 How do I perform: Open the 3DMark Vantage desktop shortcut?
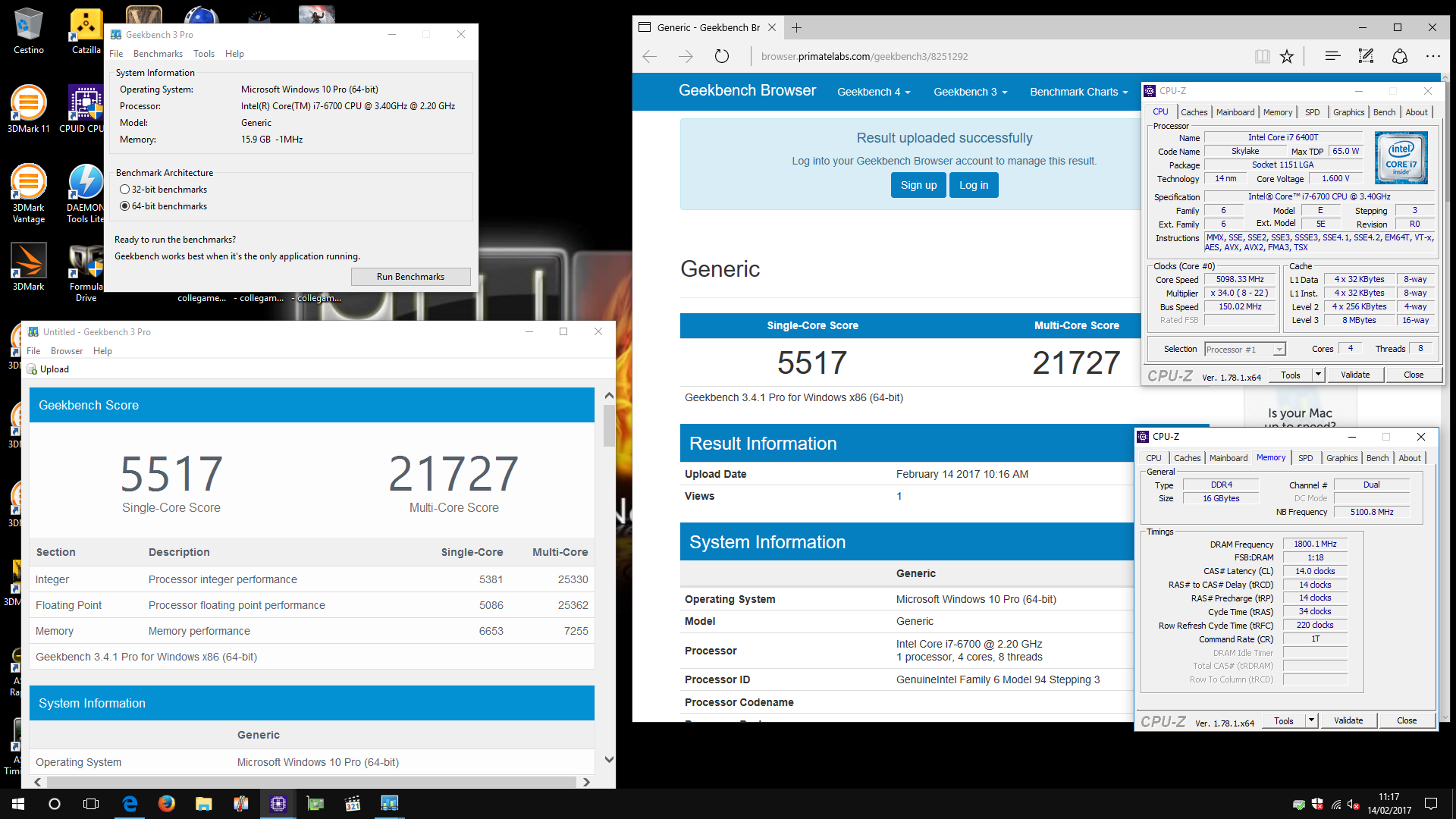click(28, 193)
